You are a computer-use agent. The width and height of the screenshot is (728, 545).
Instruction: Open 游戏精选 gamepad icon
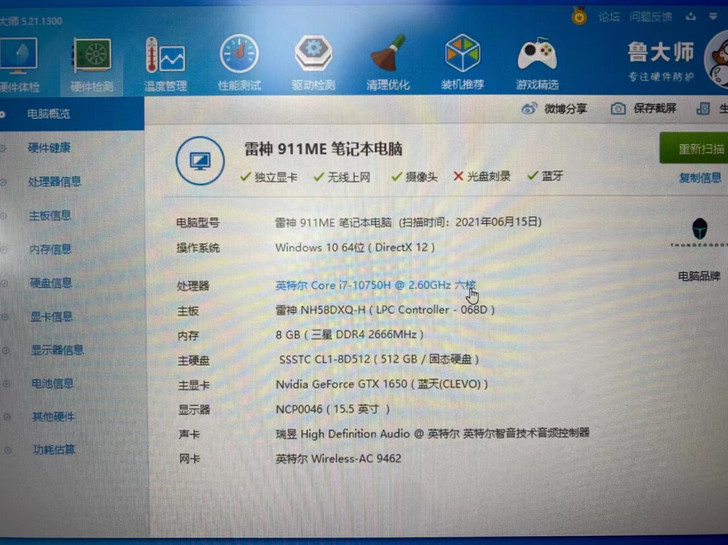pyautogui.click(x=537, y=55)
